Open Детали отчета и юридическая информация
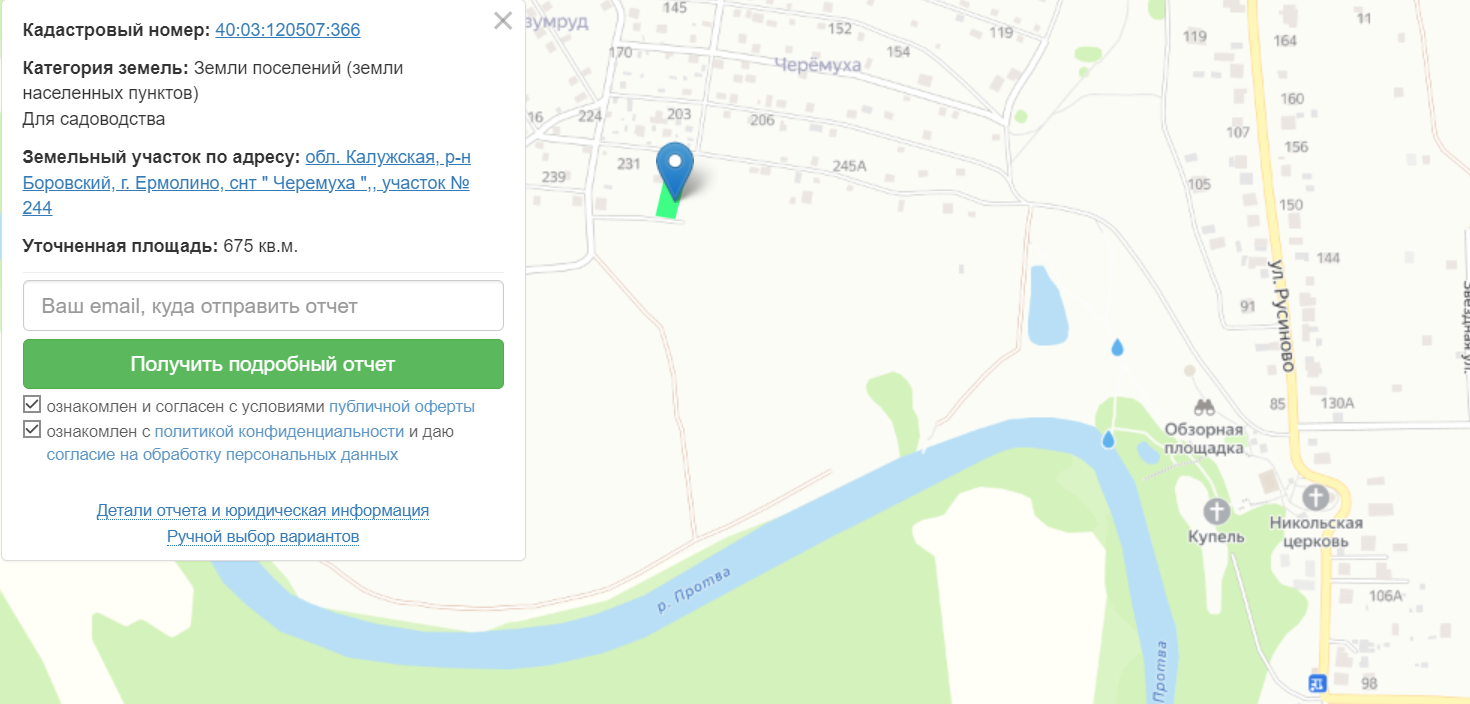 click(x=263, y=511)
